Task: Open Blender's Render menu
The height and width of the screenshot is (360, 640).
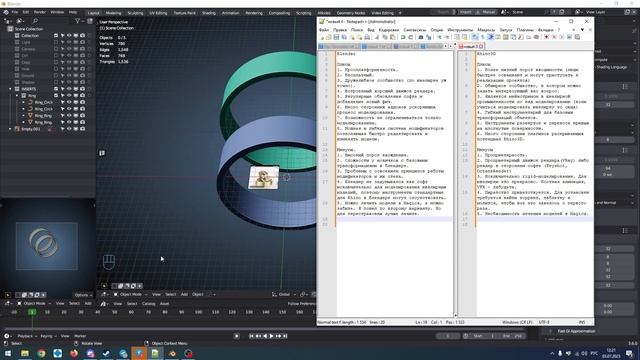Action: point(40,12)
